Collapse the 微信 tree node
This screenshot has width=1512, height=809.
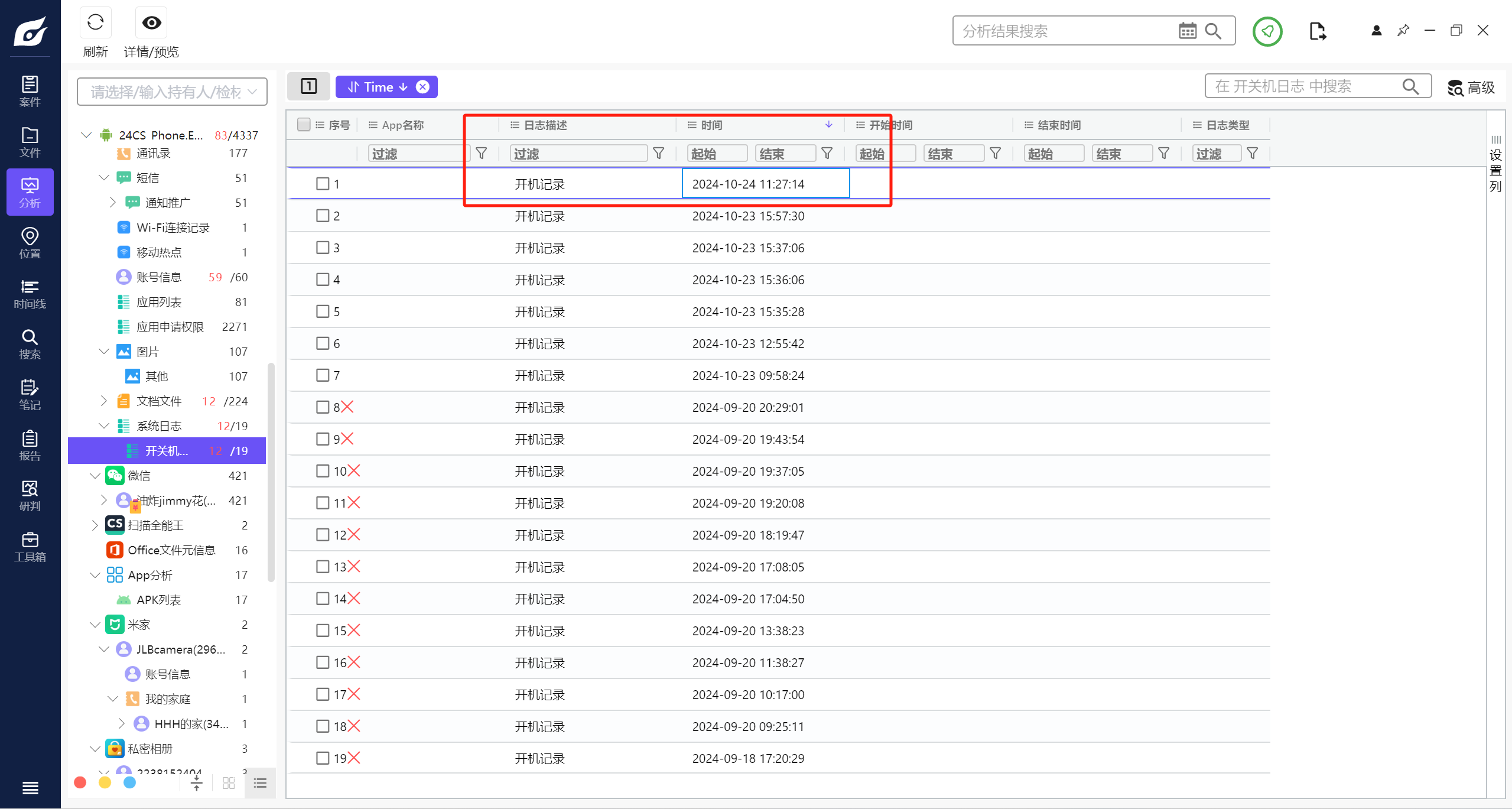click(95, 476)
